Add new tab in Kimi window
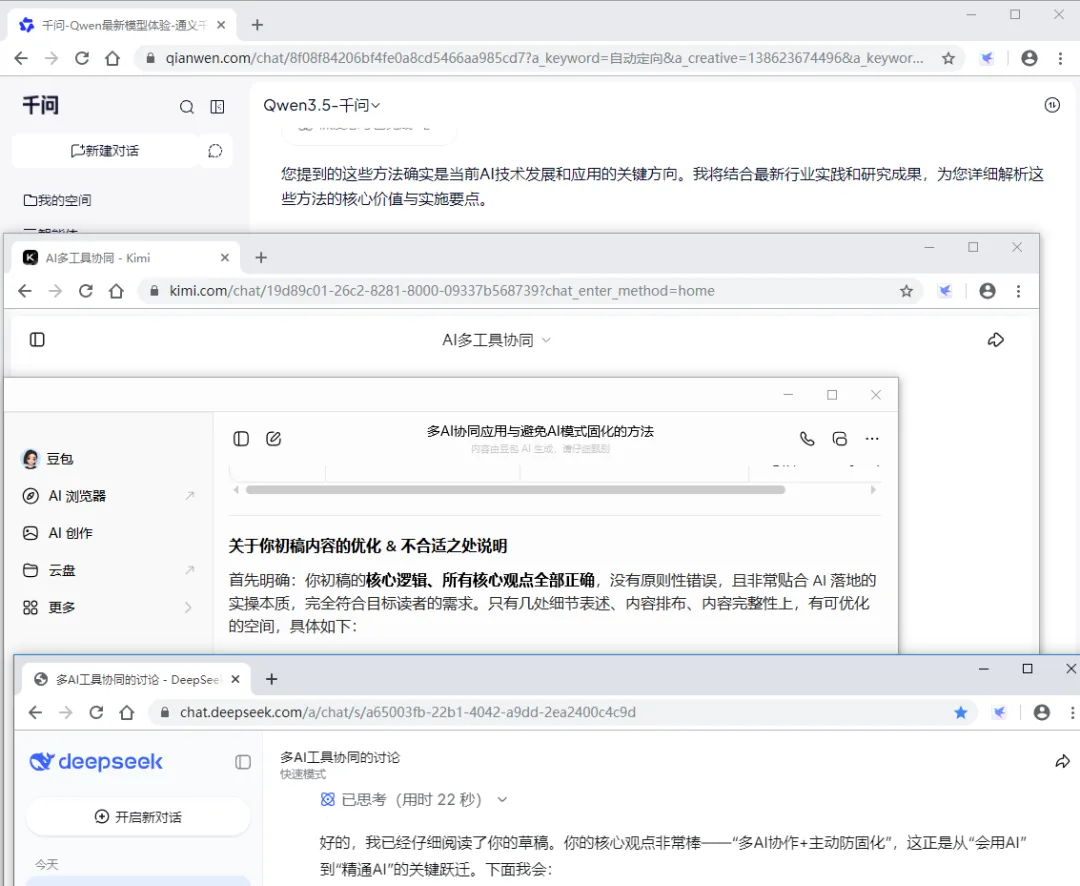 click(261, 258)
